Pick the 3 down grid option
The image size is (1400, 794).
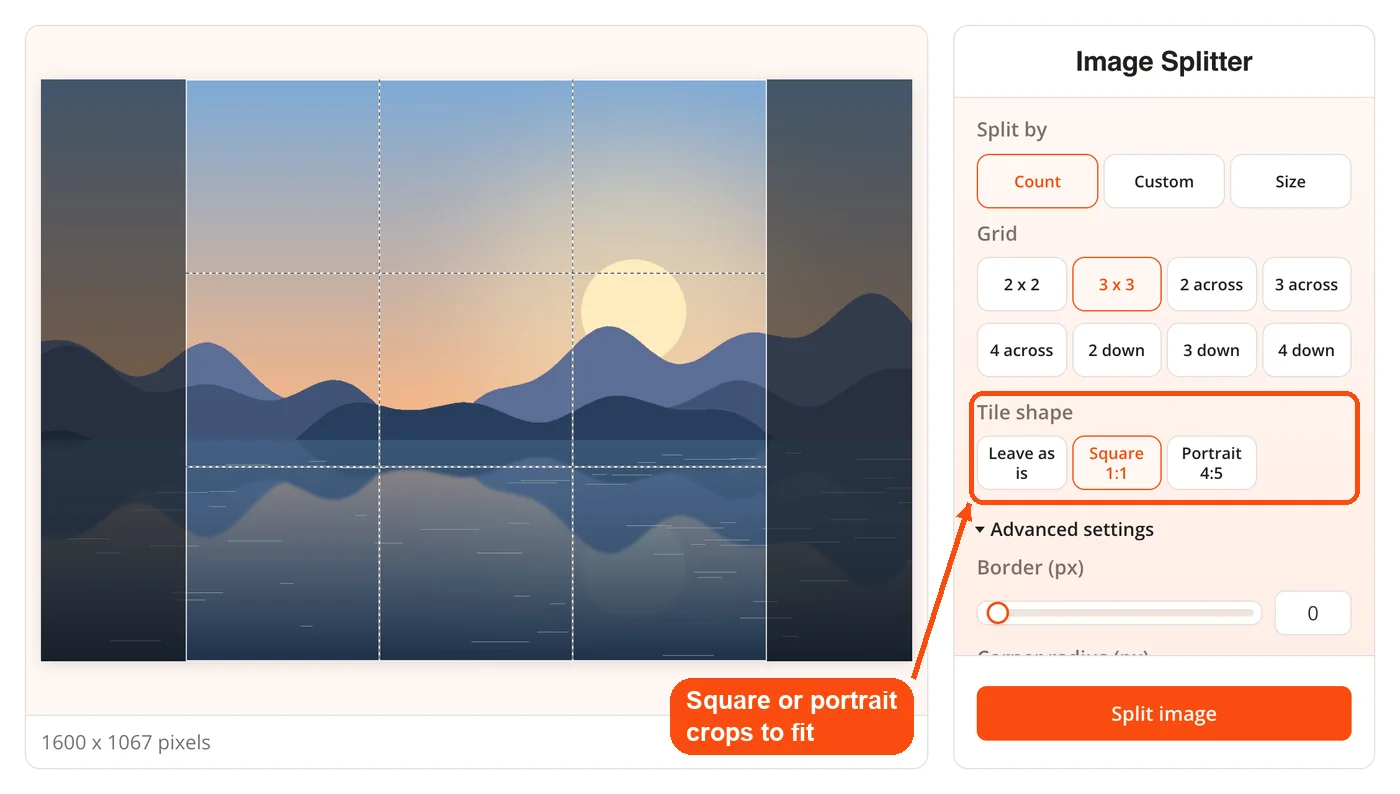pyautogui.click(x=1211, y=350)
